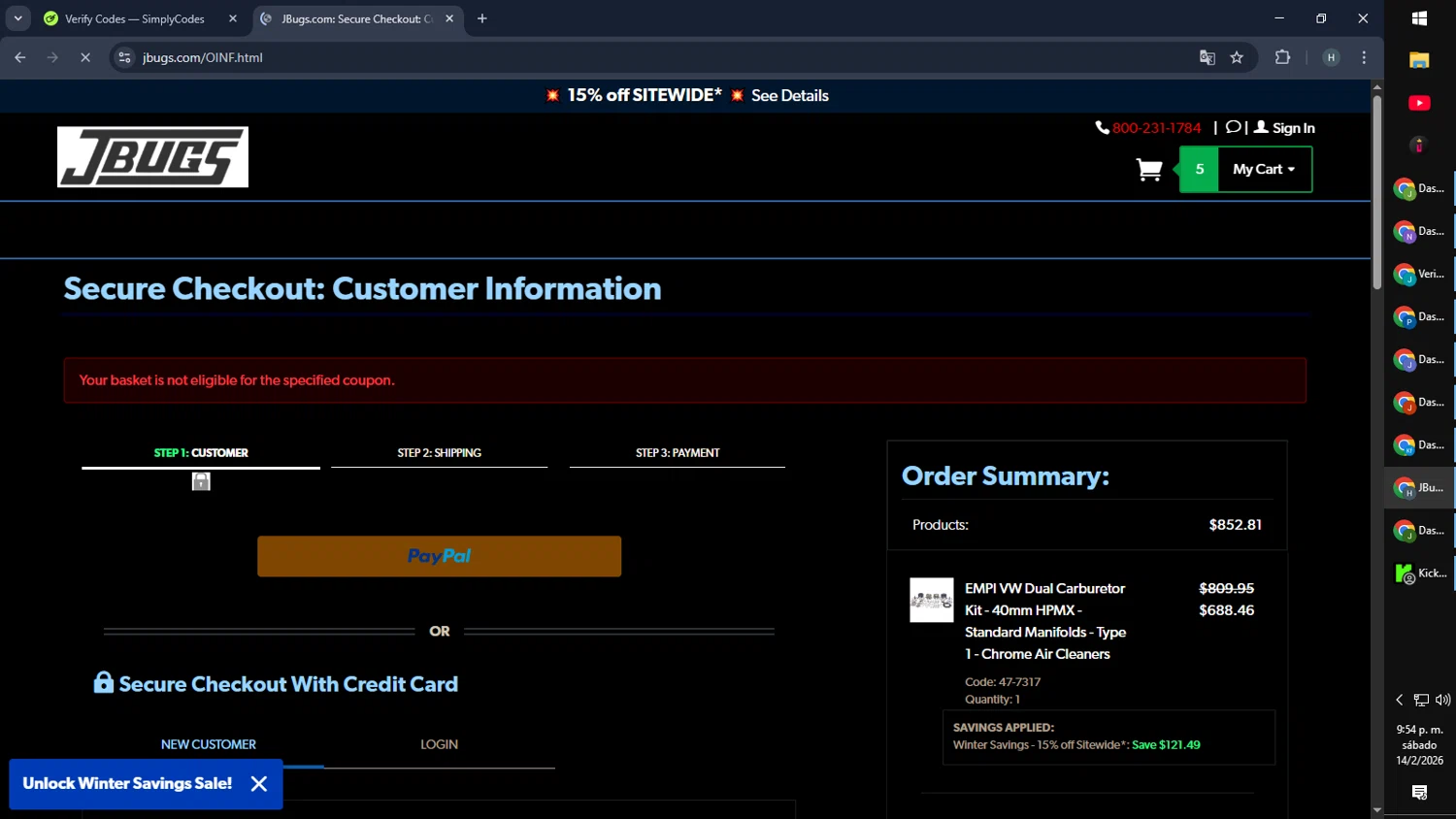The width and height of the screenshot is (1456, 819).
Task: Open Chrome three-dot menu
Action: pos(1364,57)
